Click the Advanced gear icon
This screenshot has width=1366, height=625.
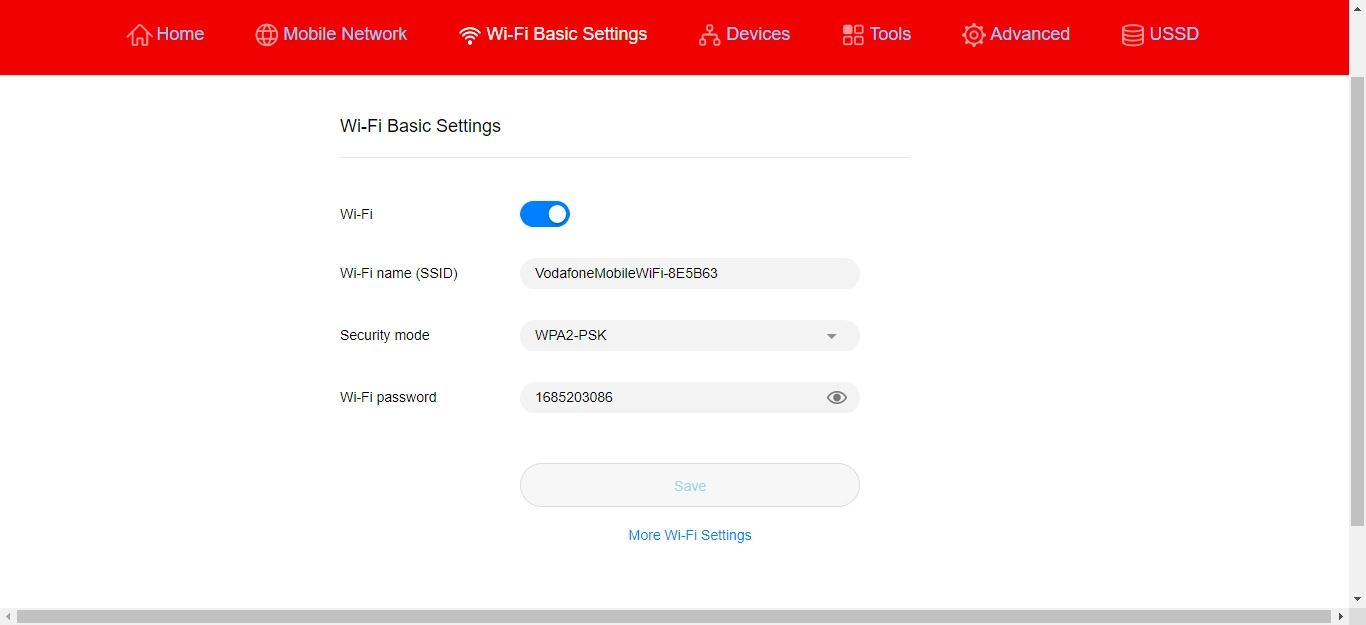tap(973, 35)
